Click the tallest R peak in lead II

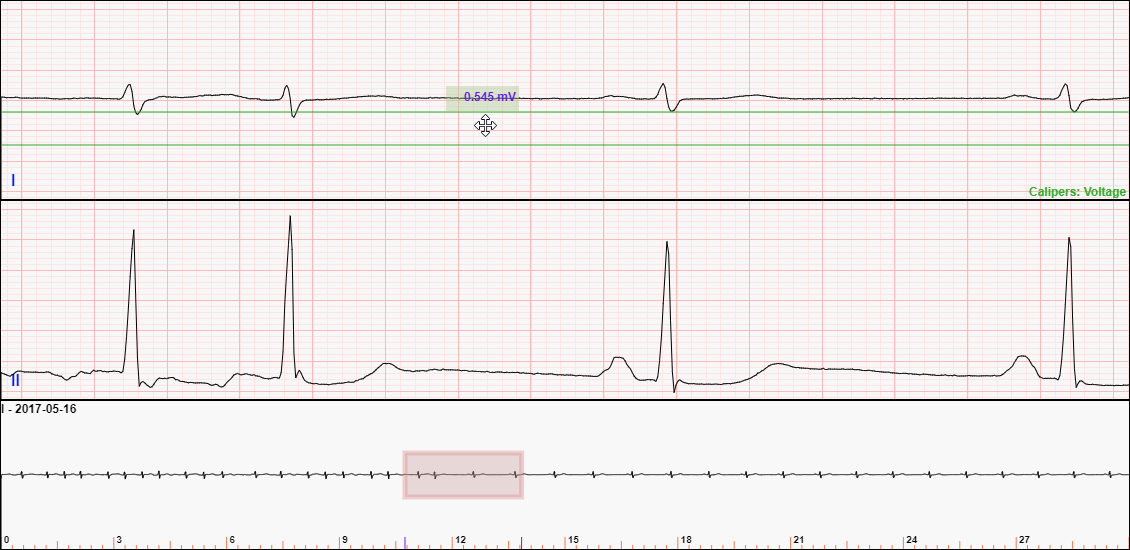pos(290,218)
